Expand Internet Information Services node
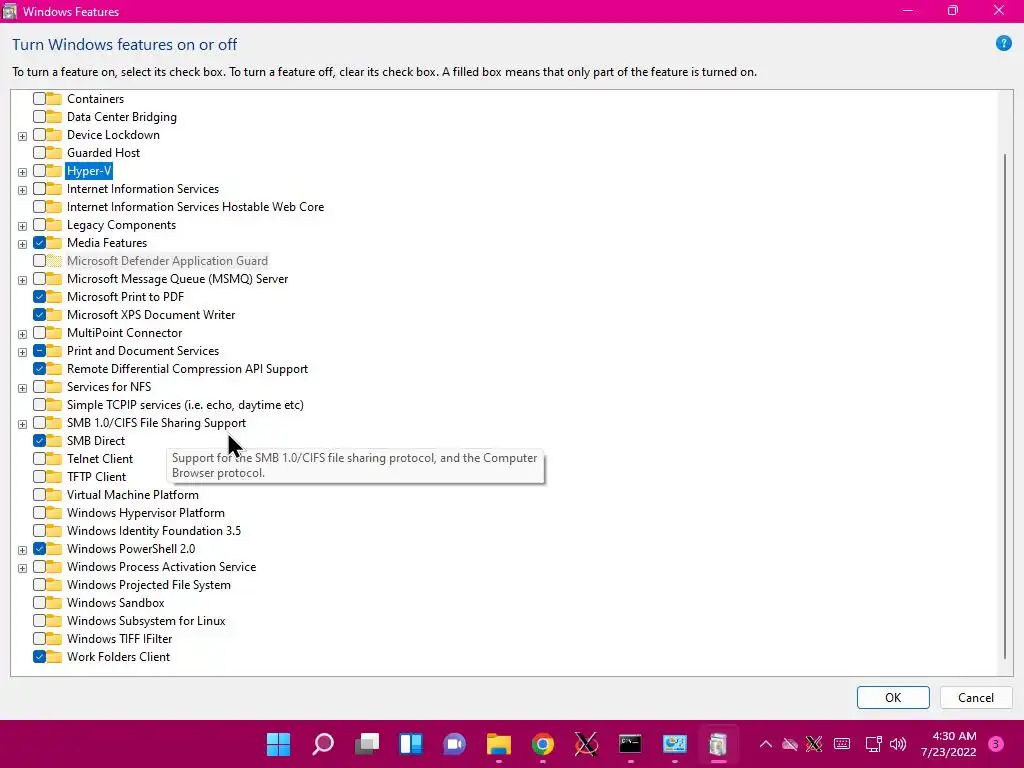This screenshot has width=1024, height=768. click(22, 190)
